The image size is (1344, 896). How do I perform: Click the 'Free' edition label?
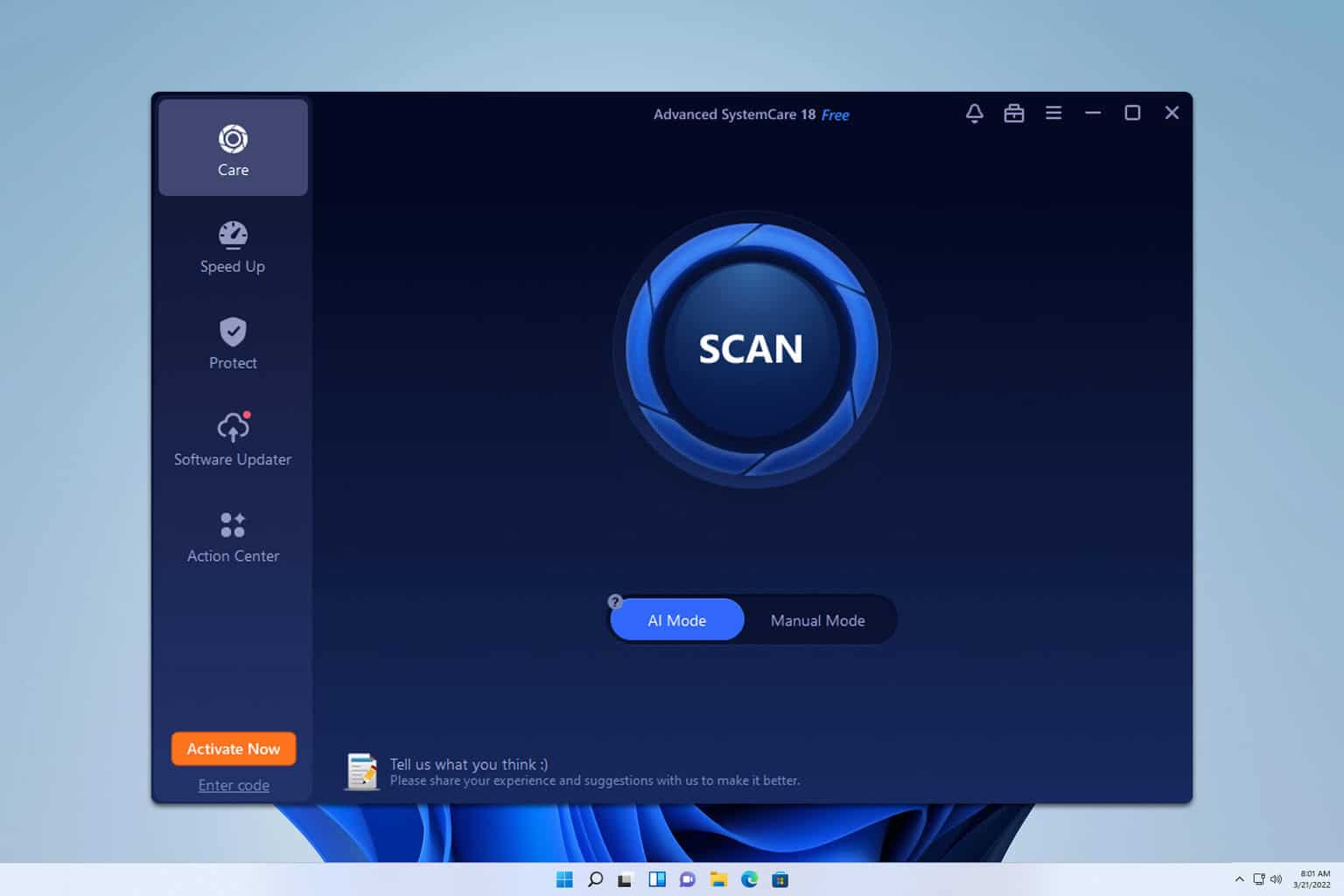(835, 115)
